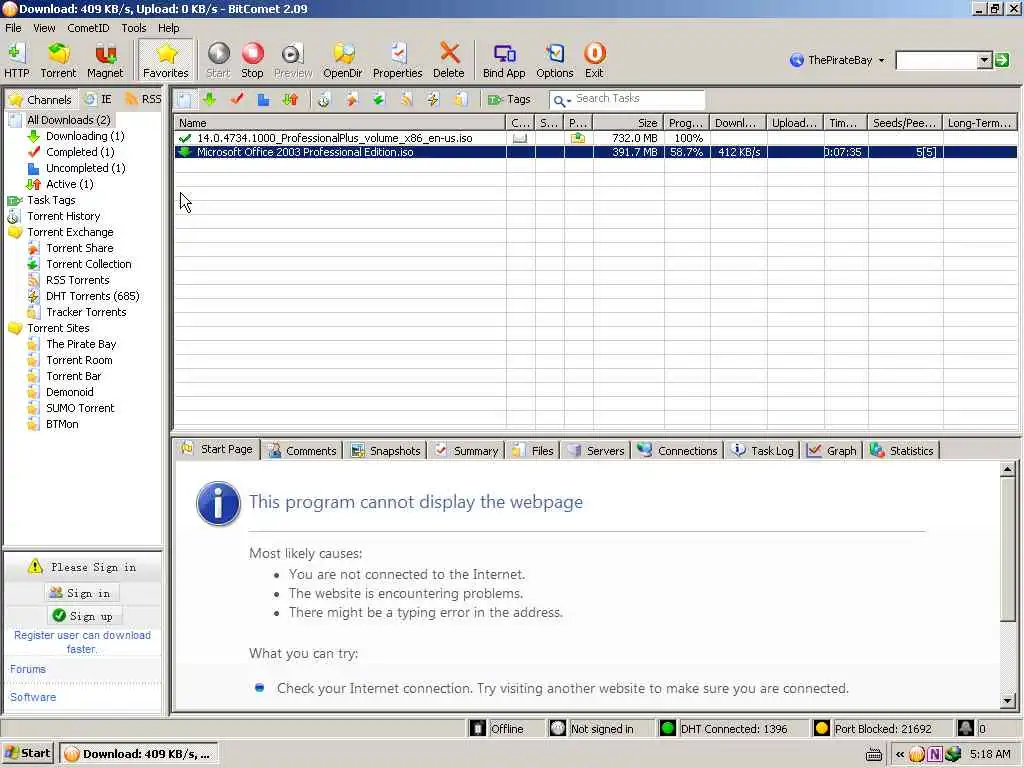This screenshot has height=768, width=1024.
Task: Open the View menu
Action: (x=44, y=28)
